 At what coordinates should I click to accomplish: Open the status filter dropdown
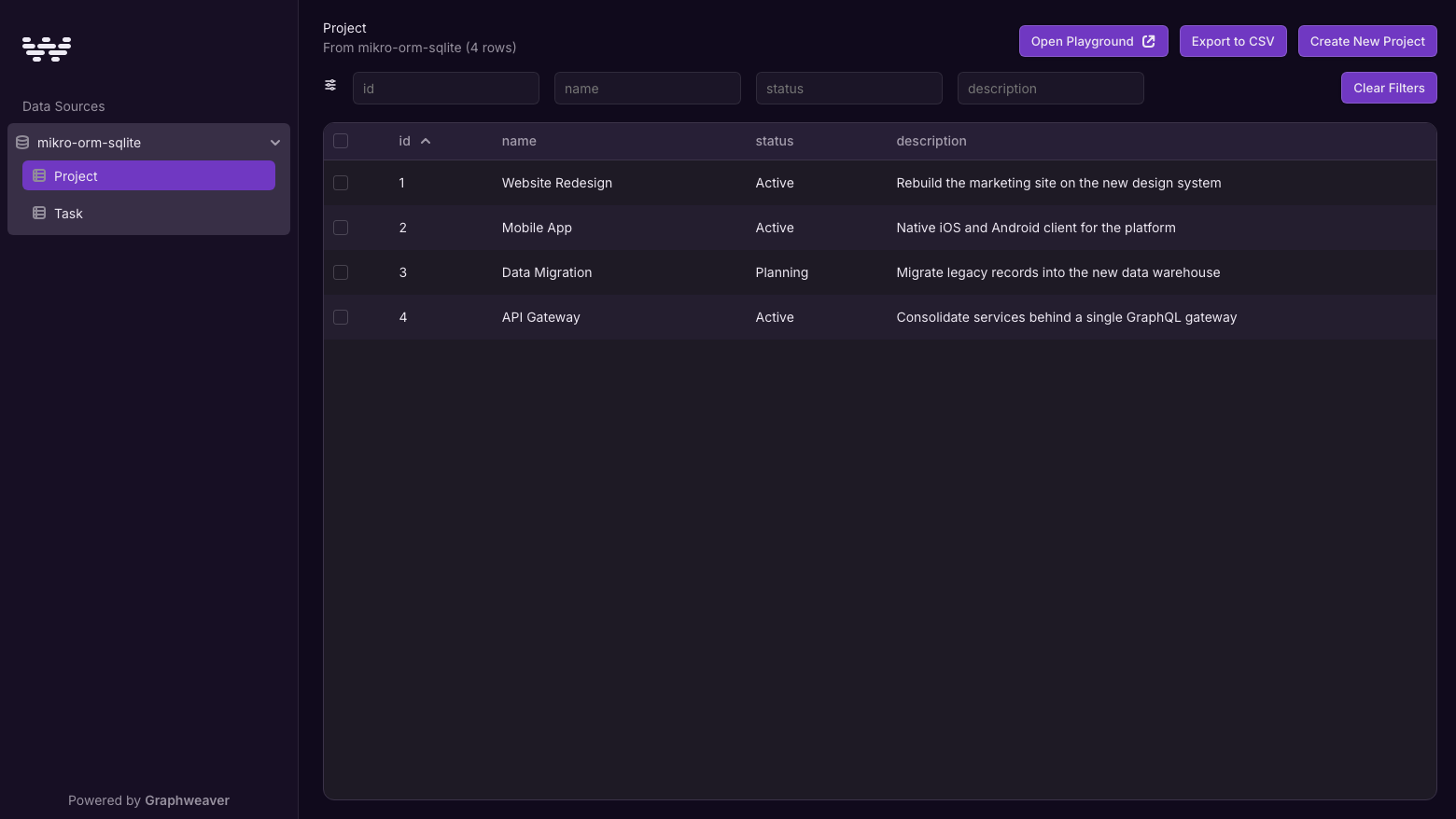pos(849,89)
